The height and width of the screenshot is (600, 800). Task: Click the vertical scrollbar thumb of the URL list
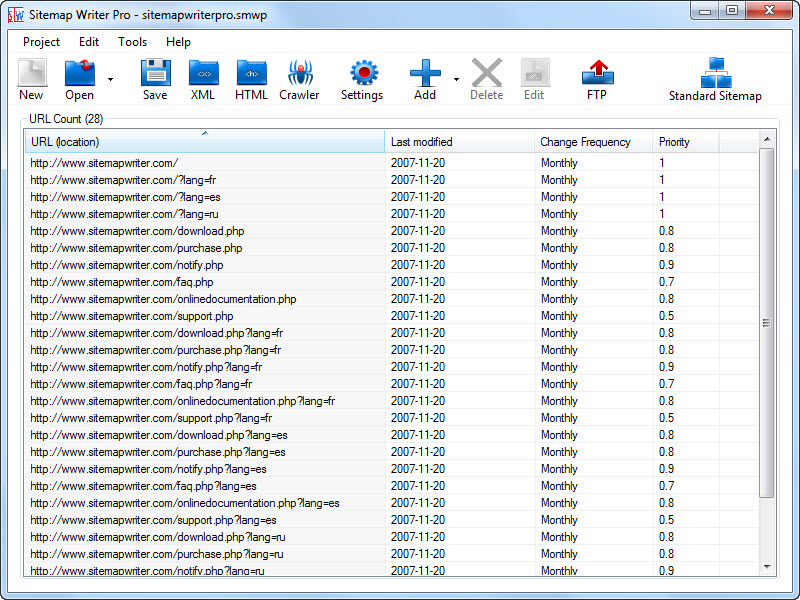click(766, 323)
